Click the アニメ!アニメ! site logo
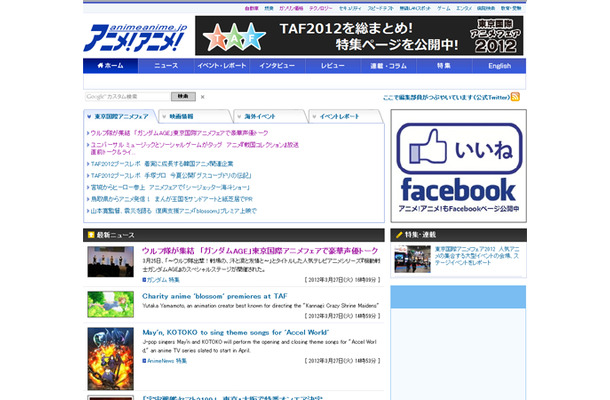 tap(135, 37)
